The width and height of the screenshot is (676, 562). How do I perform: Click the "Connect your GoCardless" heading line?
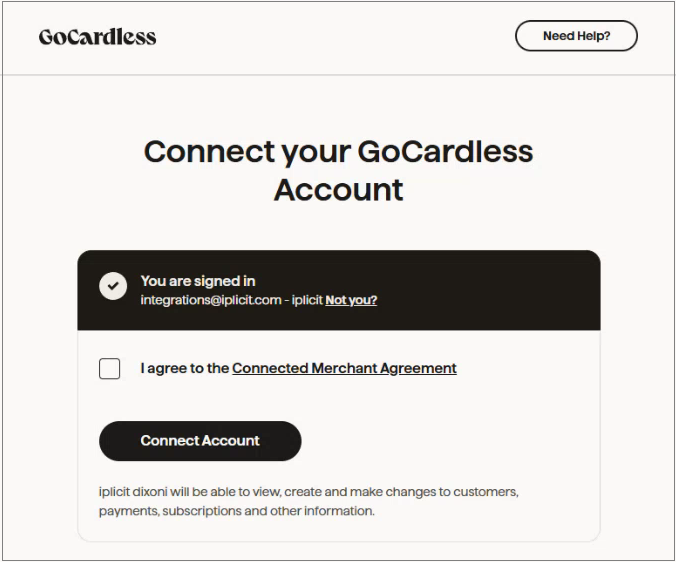[x=338, y=151]
